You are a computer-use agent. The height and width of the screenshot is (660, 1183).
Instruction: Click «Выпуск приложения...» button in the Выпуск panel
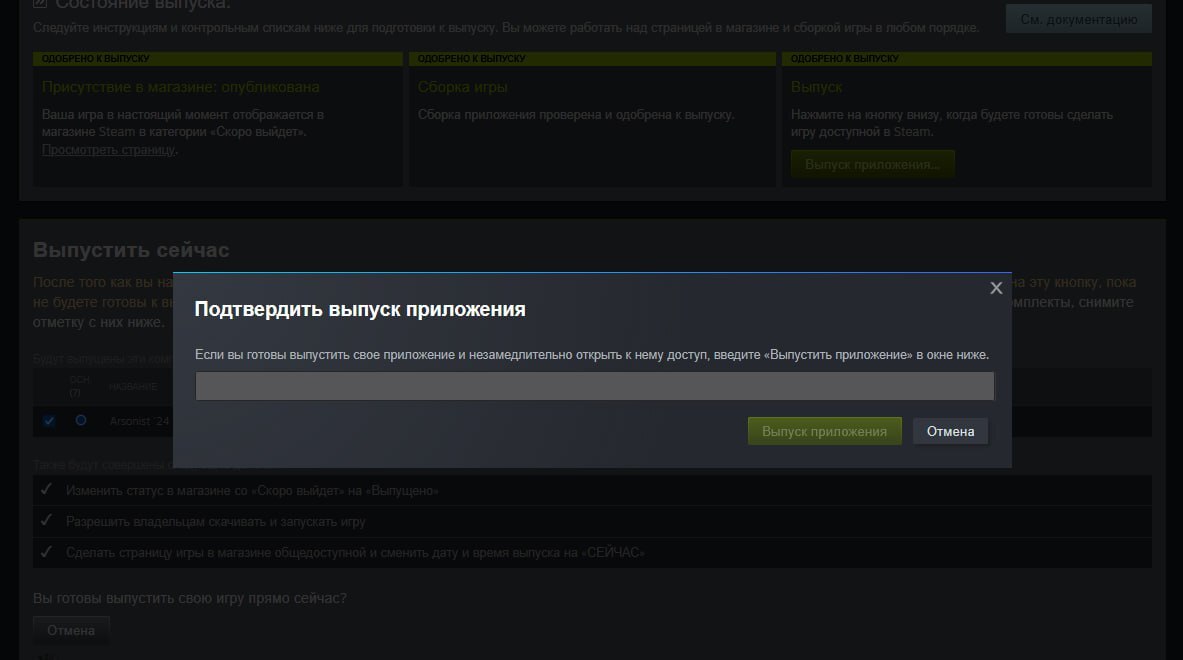click(x=872, y=164)
